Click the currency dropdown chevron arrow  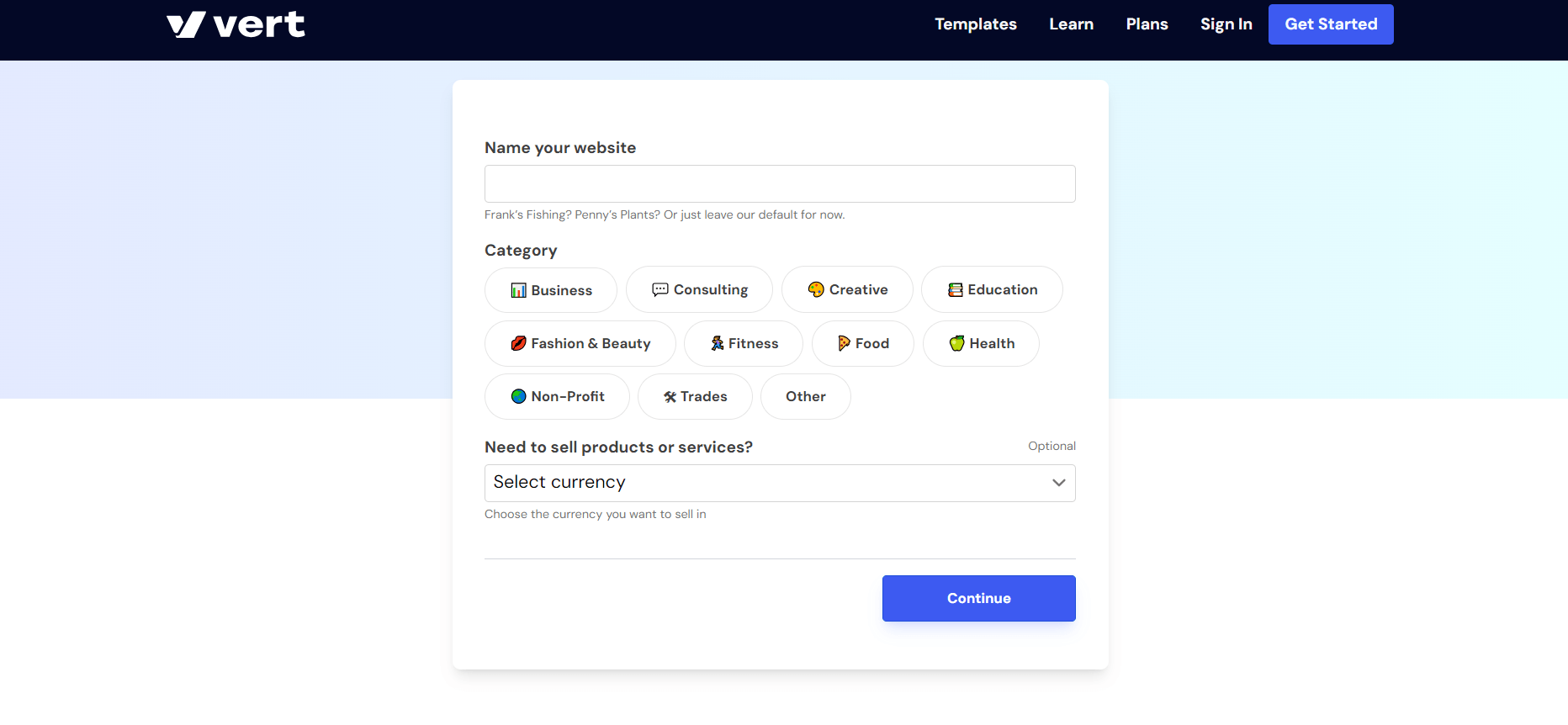[x=1058, y=483]
